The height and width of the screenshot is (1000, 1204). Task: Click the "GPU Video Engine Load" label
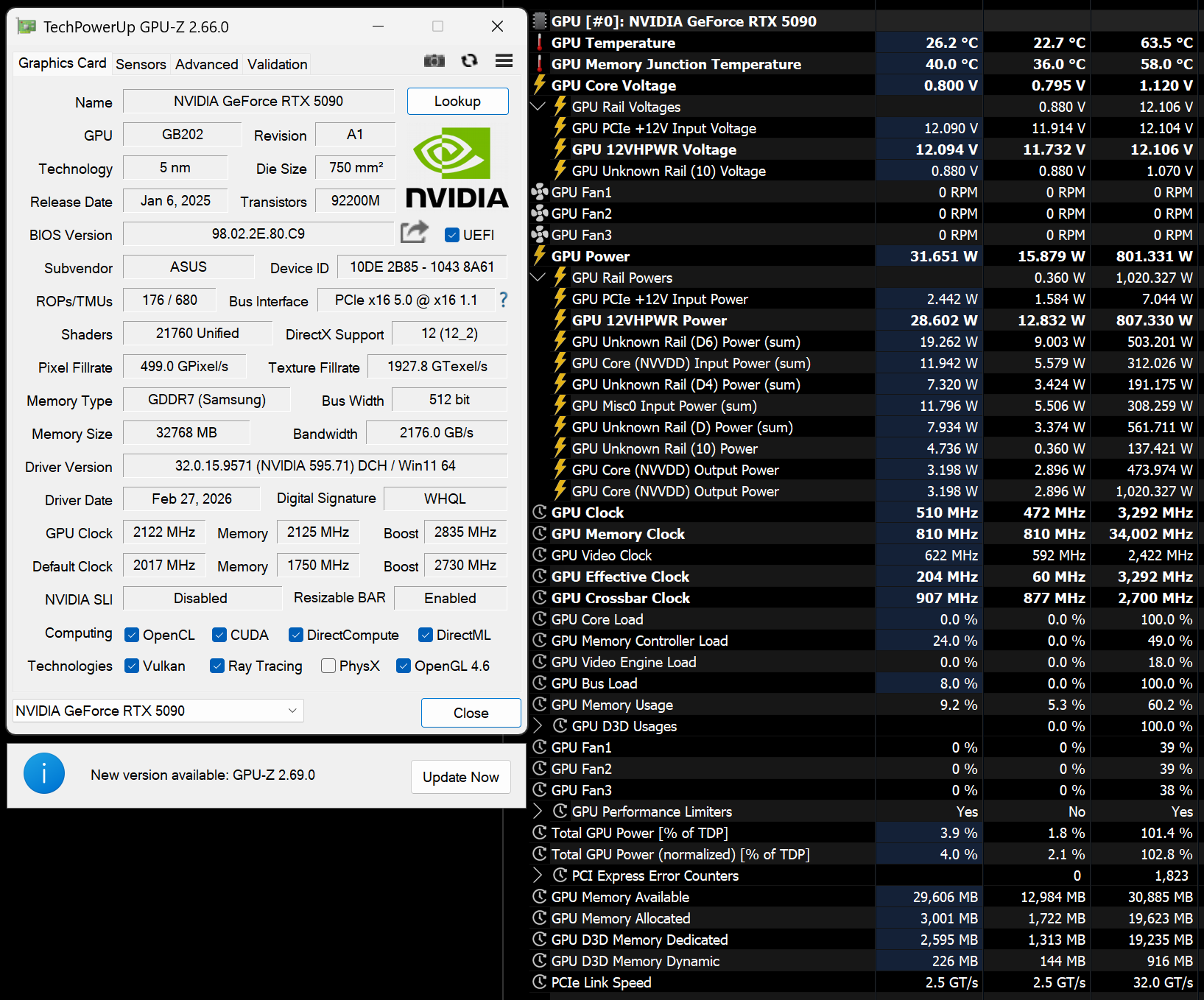tap(624, 662)
